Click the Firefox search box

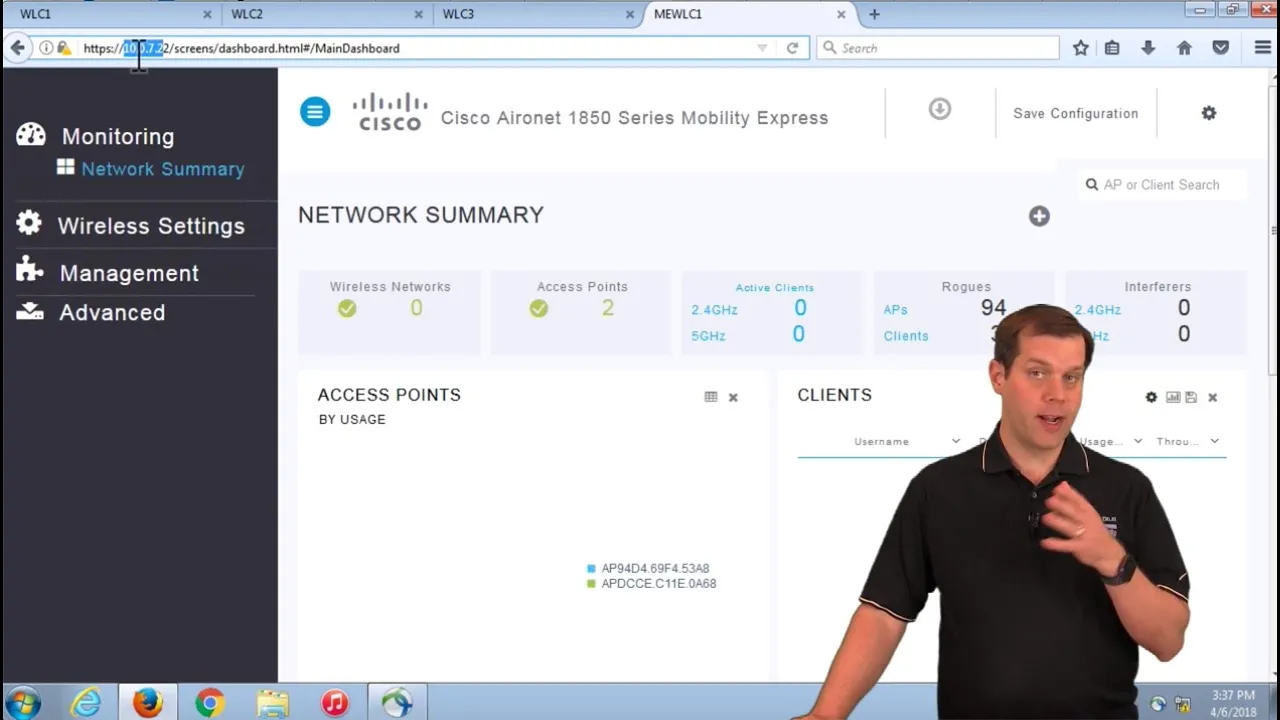pos(938,48)
